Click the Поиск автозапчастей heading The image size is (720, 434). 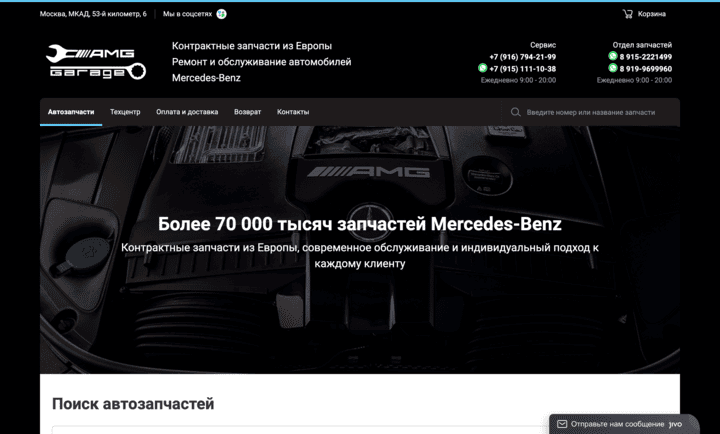[x=133, y=404]
